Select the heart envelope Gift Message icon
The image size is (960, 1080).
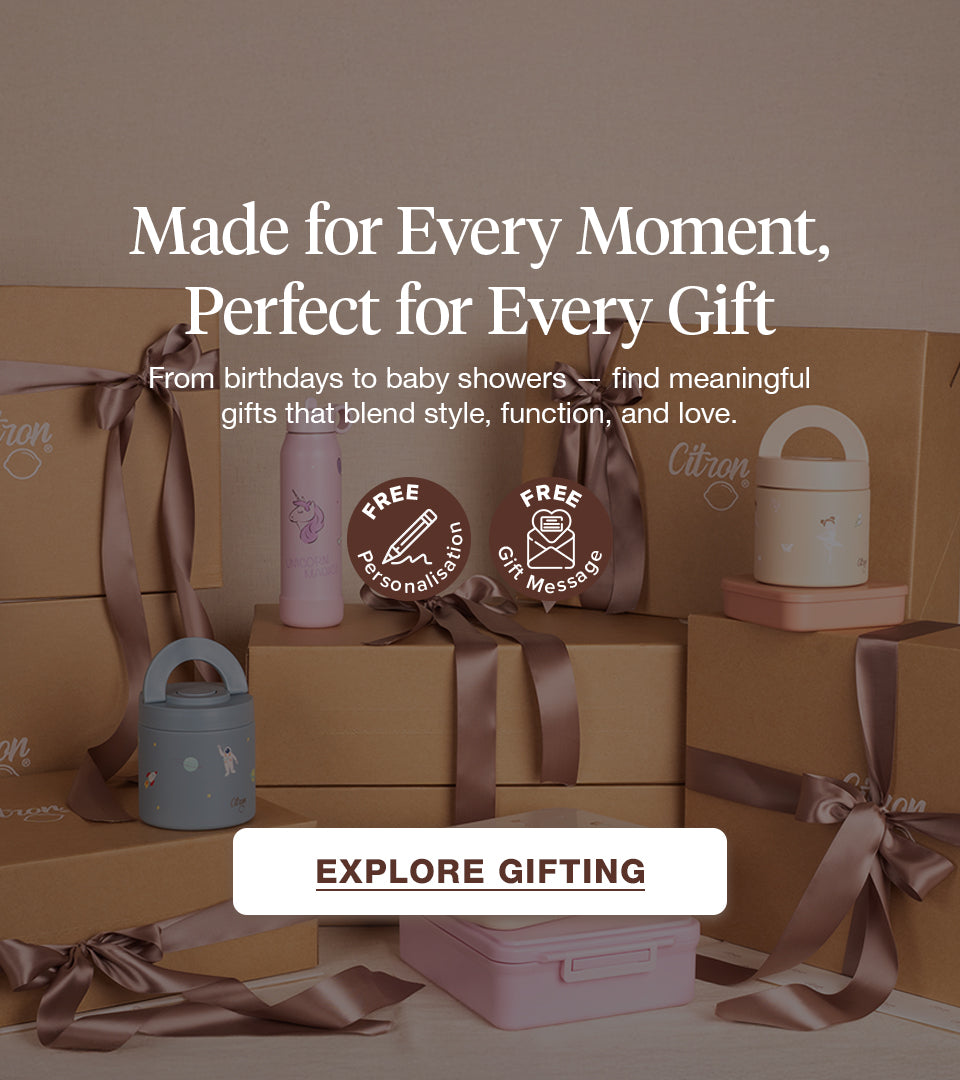point(551,539)
